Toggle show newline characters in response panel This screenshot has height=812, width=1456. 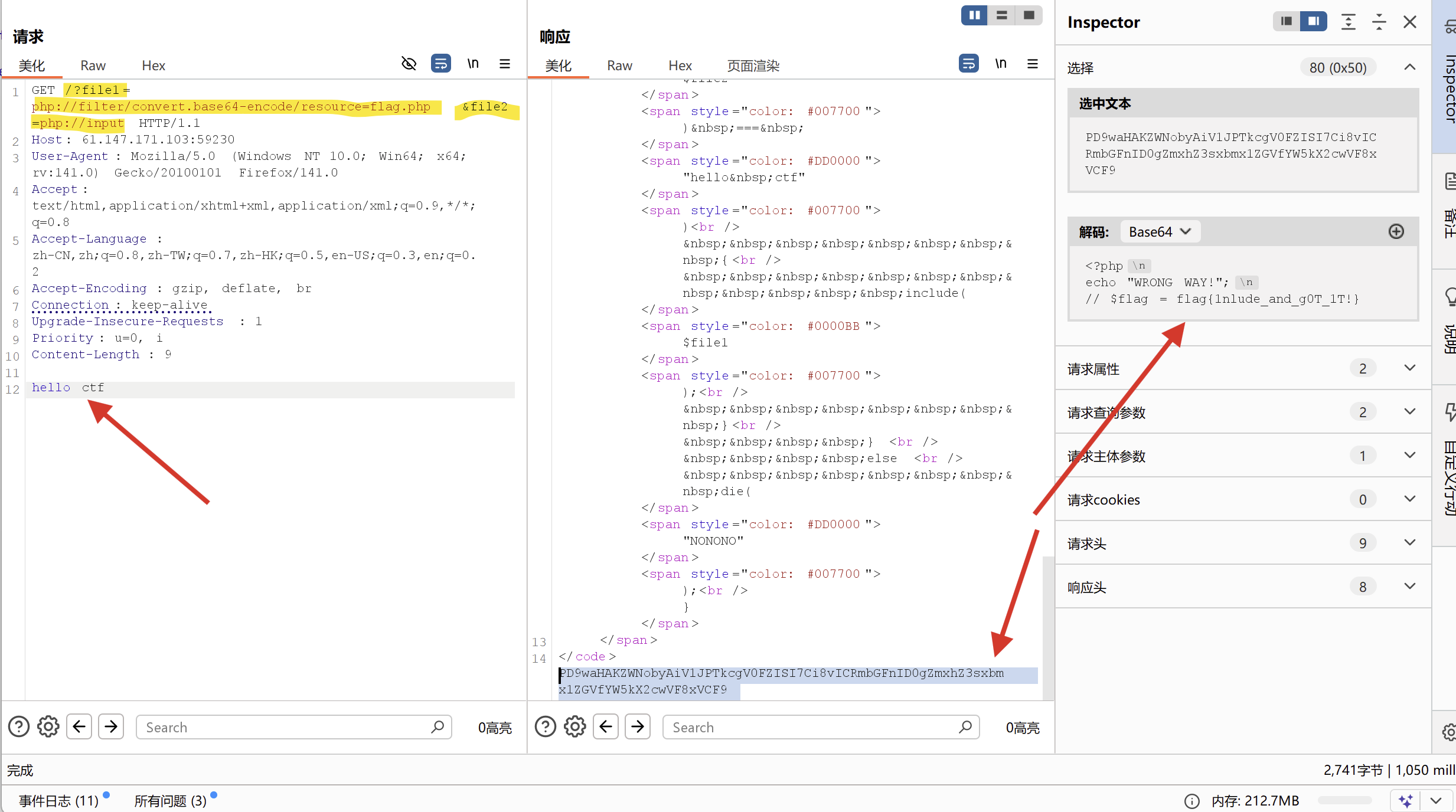[1000, 64]
